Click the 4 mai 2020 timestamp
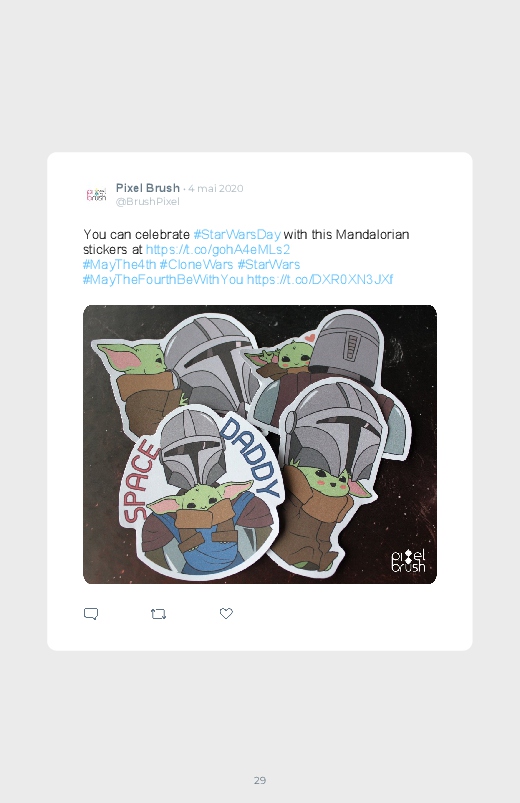 pos(216,188)
